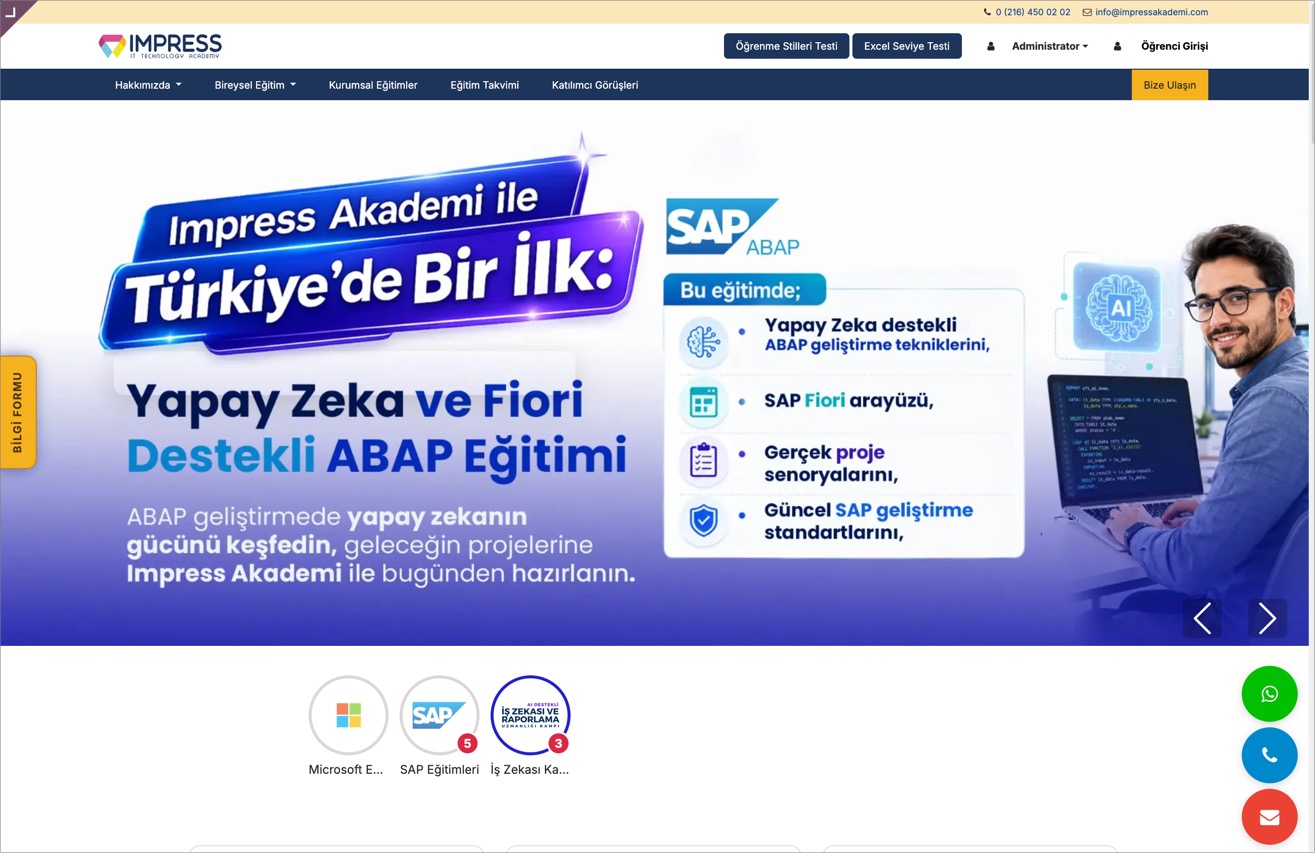This screenshot has height=853, width=1315.
Task: Click the corner toggle icon at top-left
Action: [x=11, y=11]
